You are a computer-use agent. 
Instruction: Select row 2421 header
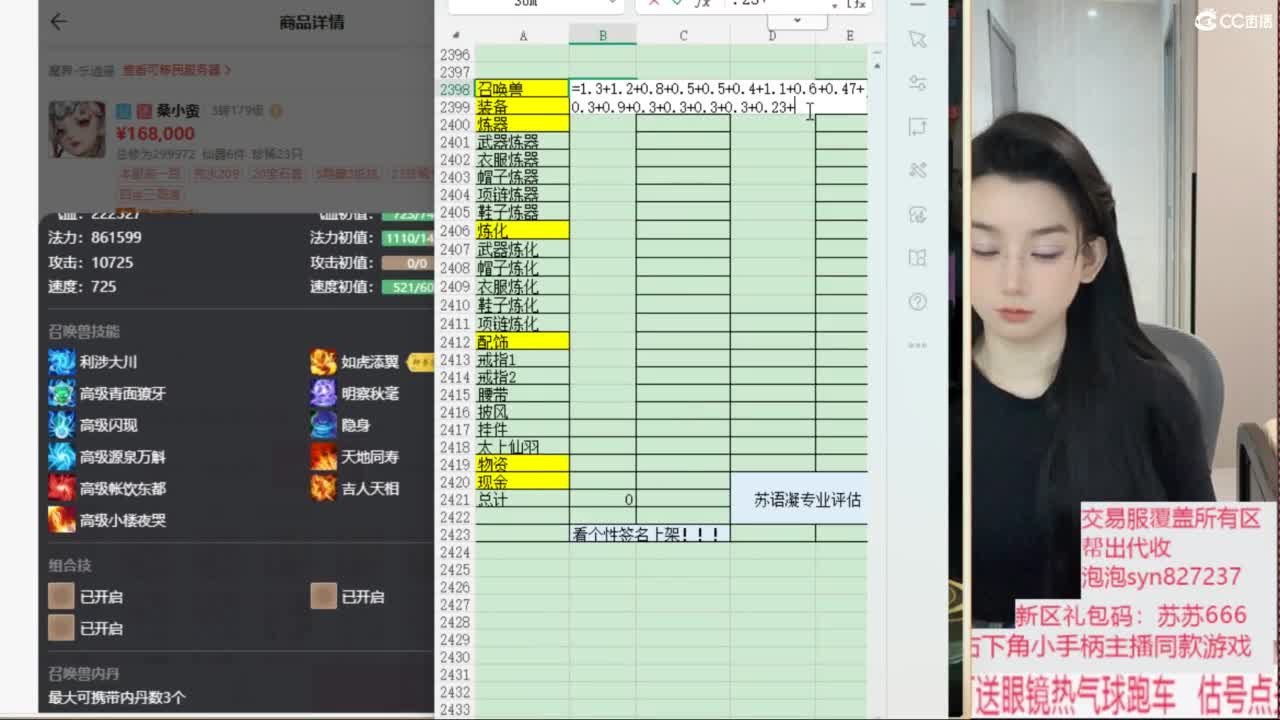(x=455, y=500)
